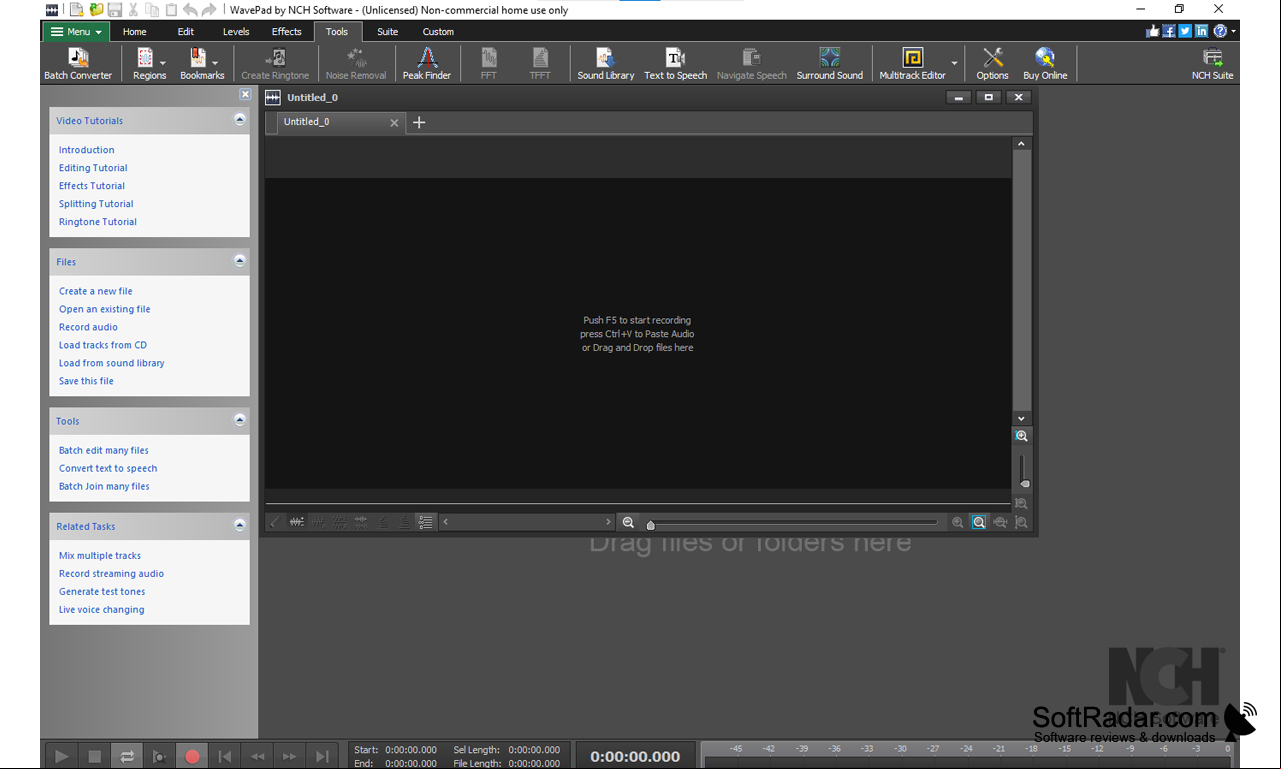Collapse the Video Tutorials panel
This screenshot has height=769, width=1281.
(239, 119)
